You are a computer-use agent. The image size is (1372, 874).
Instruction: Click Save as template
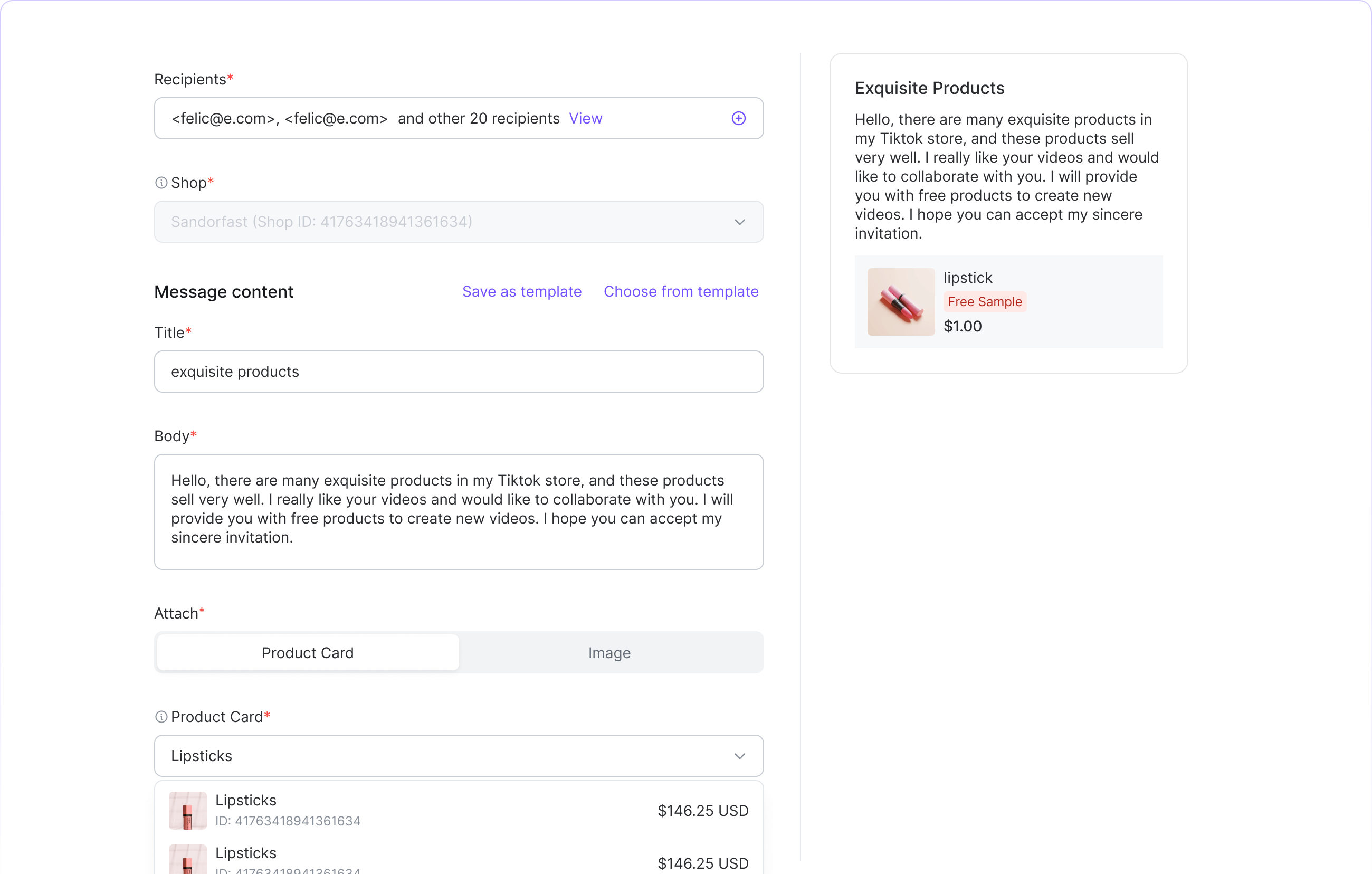[521, 291]
